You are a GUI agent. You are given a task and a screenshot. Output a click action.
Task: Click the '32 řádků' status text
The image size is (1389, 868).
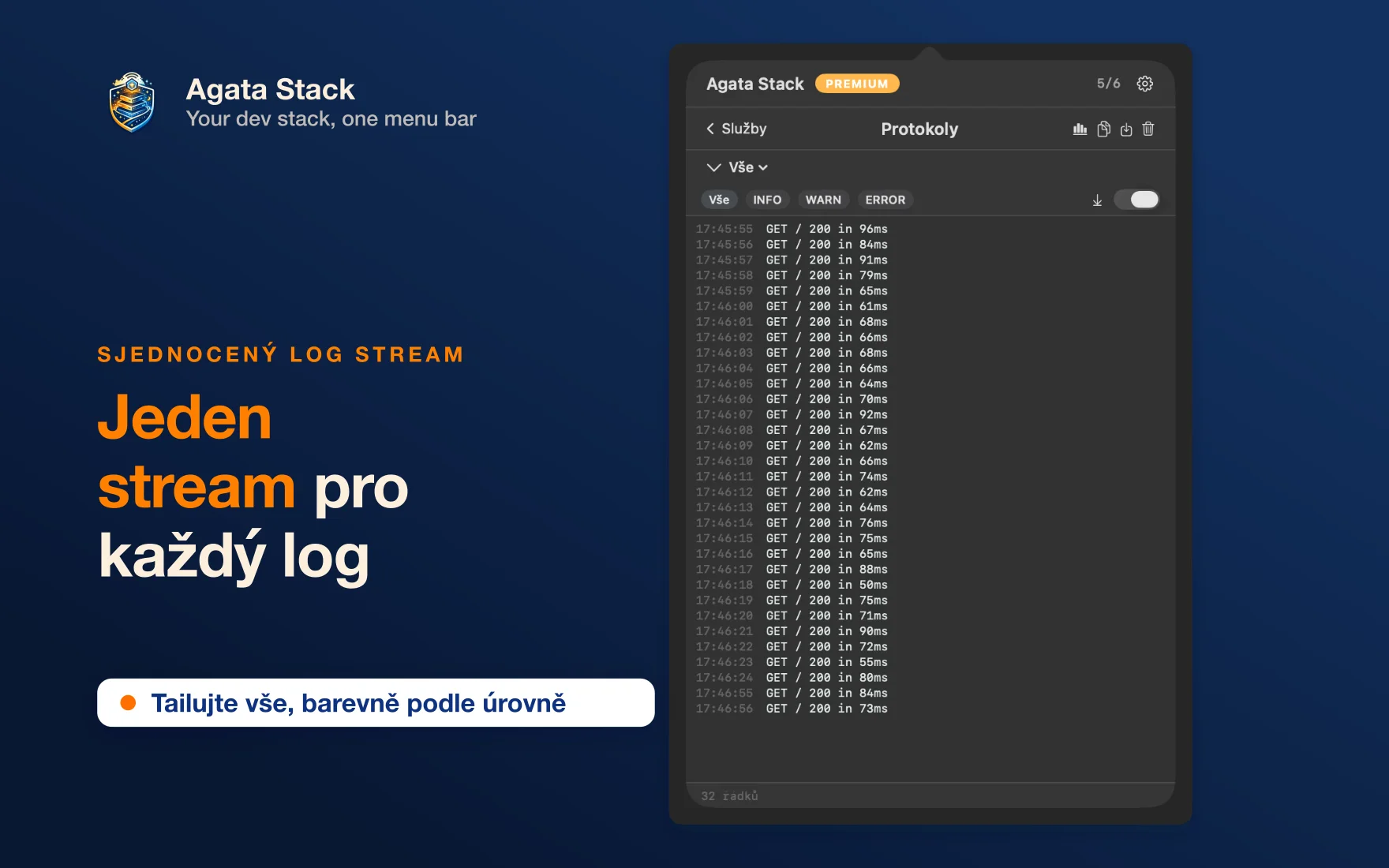(729, 796)
